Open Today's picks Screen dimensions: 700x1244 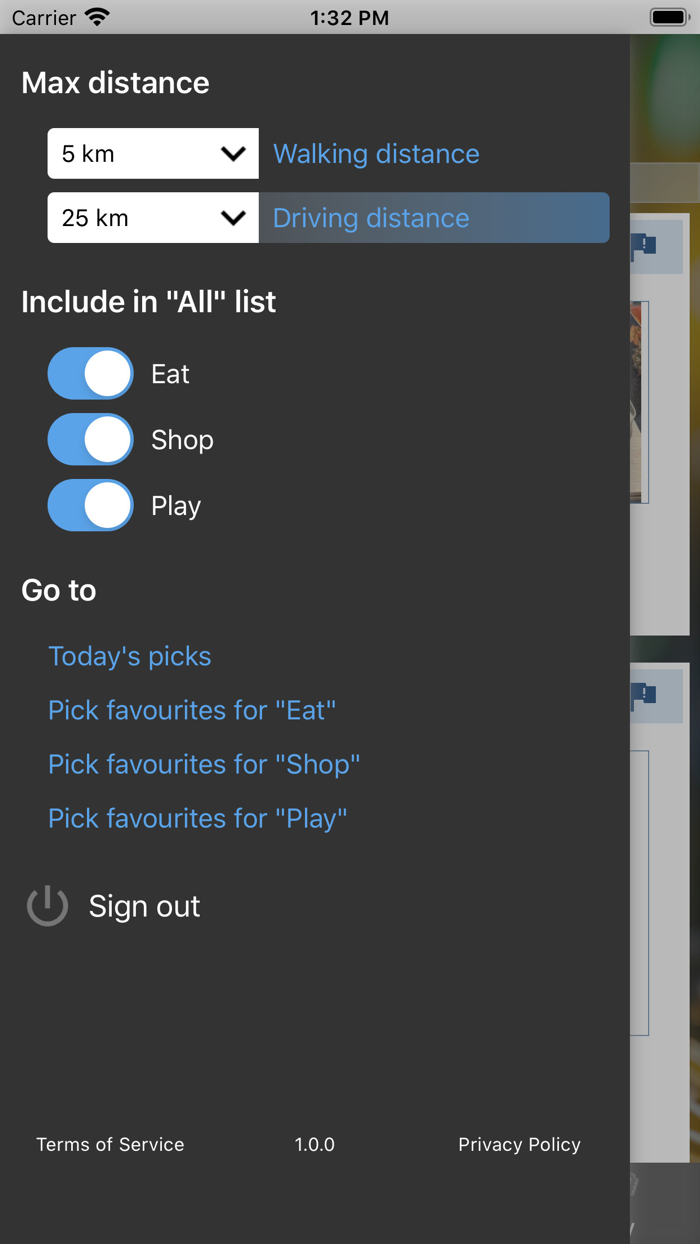click(x=129, y=656)
